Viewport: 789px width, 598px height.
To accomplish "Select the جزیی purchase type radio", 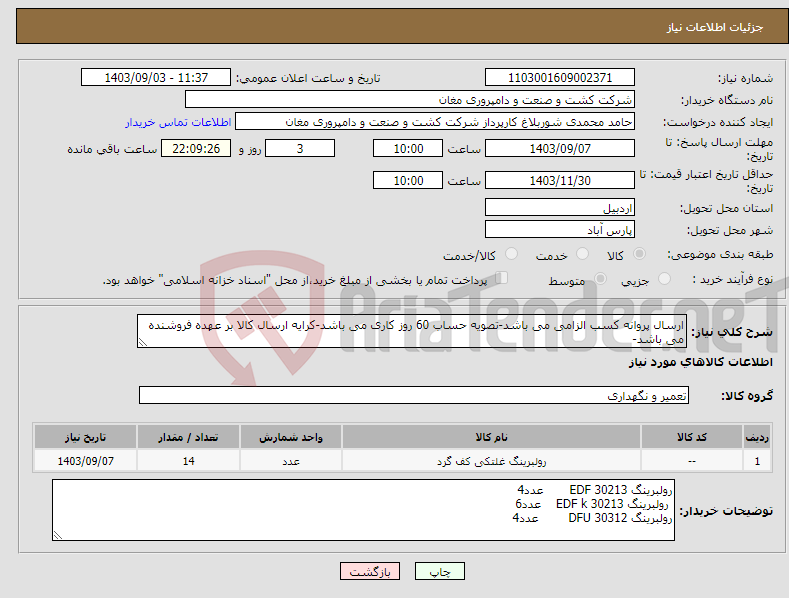I will (x=664, y=278).
